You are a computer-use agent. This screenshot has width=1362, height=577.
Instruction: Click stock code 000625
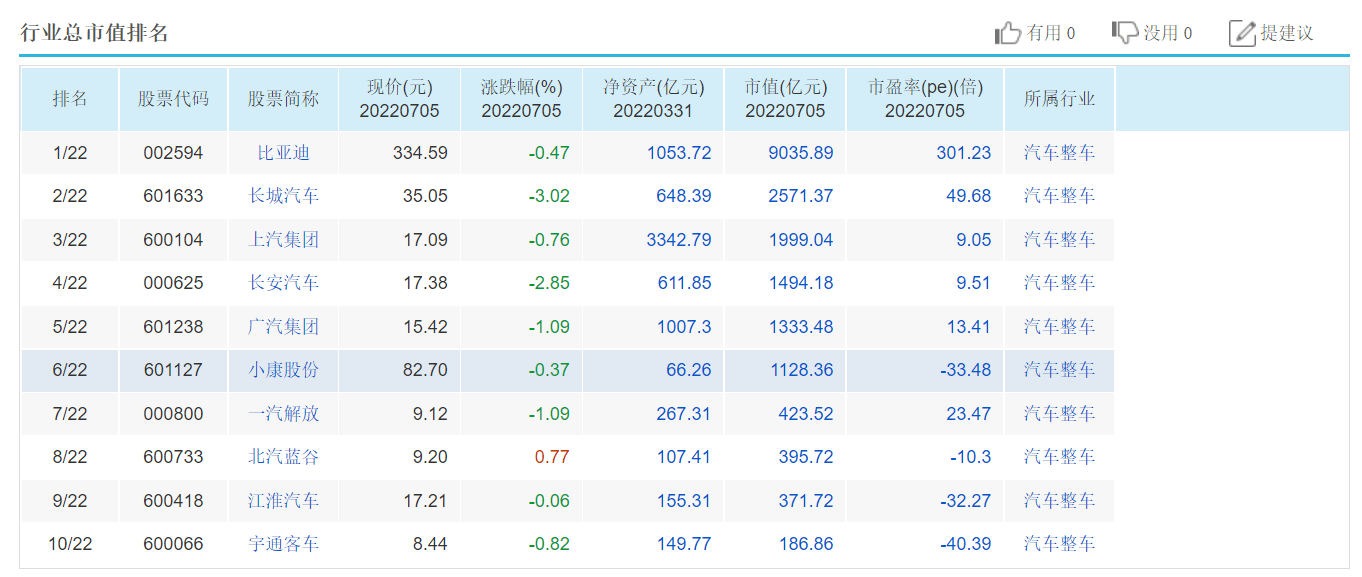click(173, 283)
